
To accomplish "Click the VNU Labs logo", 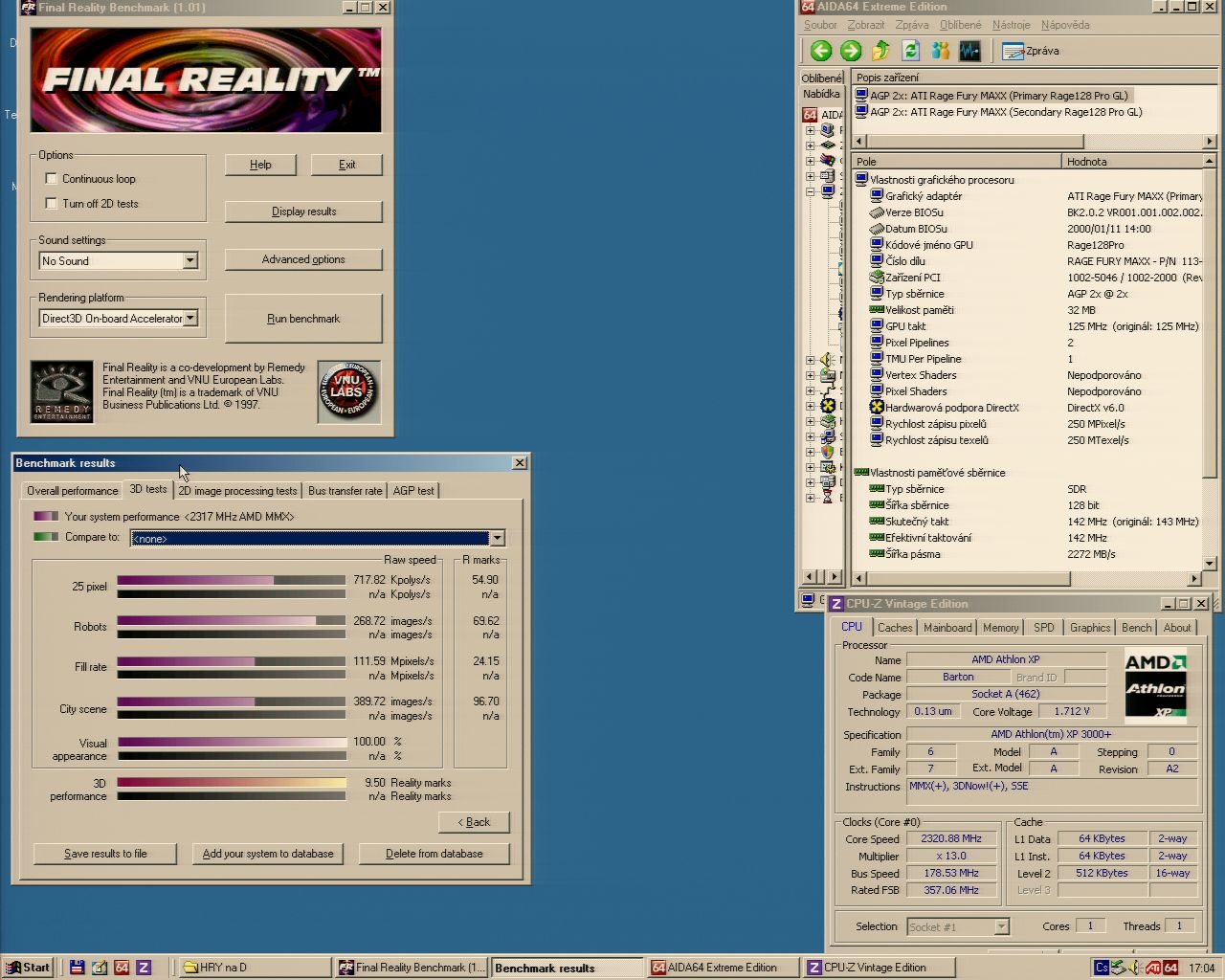I will click(x=347, y=390).
